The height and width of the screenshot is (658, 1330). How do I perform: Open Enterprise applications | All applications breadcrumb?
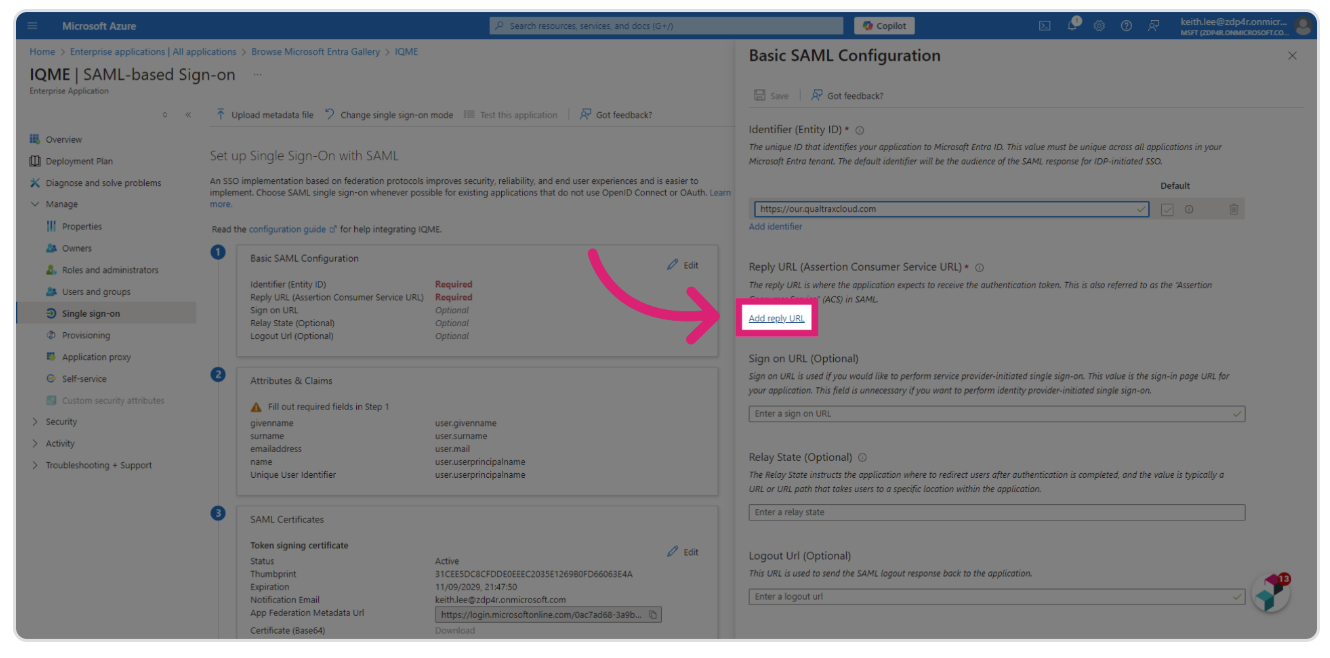153,52
